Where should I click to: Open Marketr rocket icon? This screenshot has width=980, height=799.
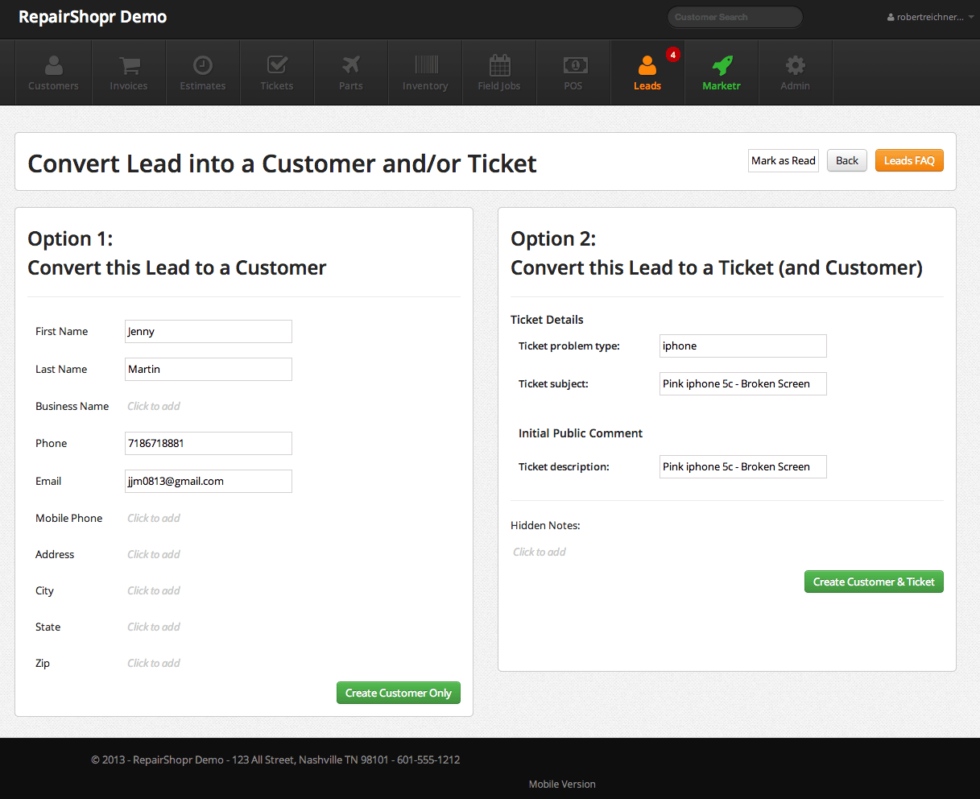(x=721, y=66)
